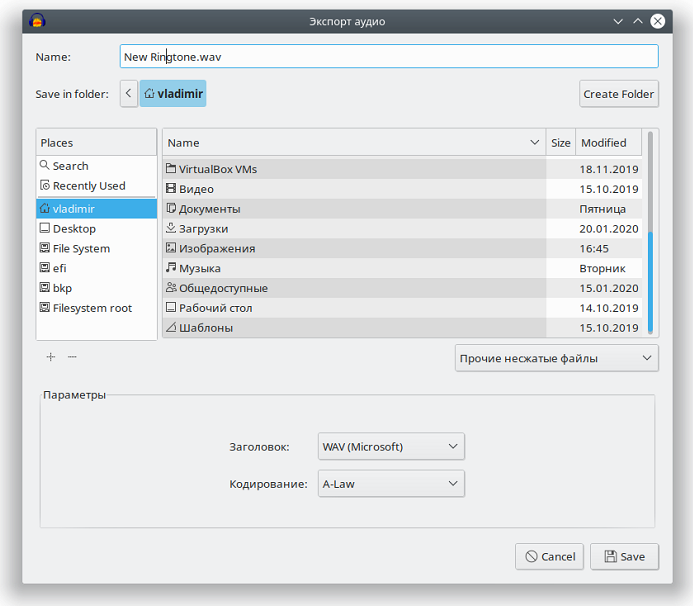
Task: Expand the Кодирование A-Law dropdown
Action: click(x=391, y=484)
